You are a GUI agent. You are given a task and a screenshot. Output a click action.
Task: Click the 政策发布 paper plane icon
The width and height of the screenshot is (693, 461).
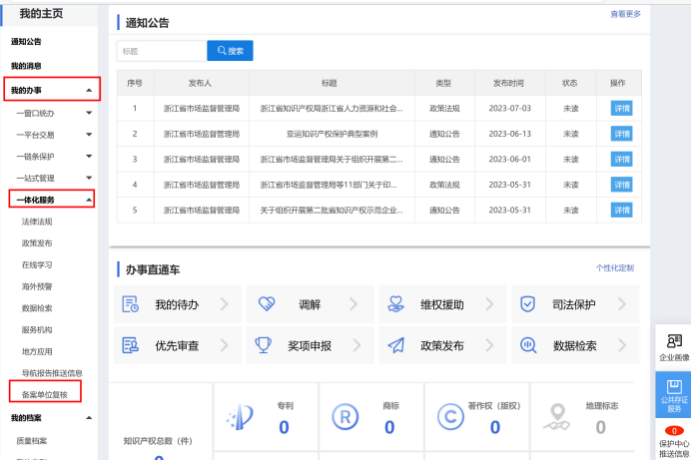(396, 345)
